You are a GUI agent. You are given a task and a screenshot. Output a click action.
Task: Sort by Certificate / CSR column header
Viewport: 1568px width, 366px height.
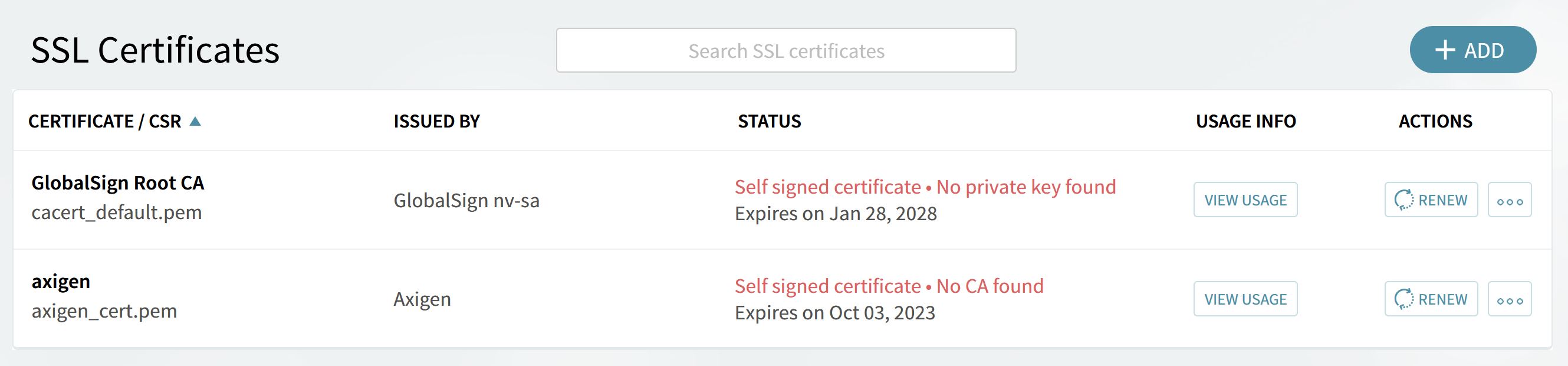click(x=105, y=121)
